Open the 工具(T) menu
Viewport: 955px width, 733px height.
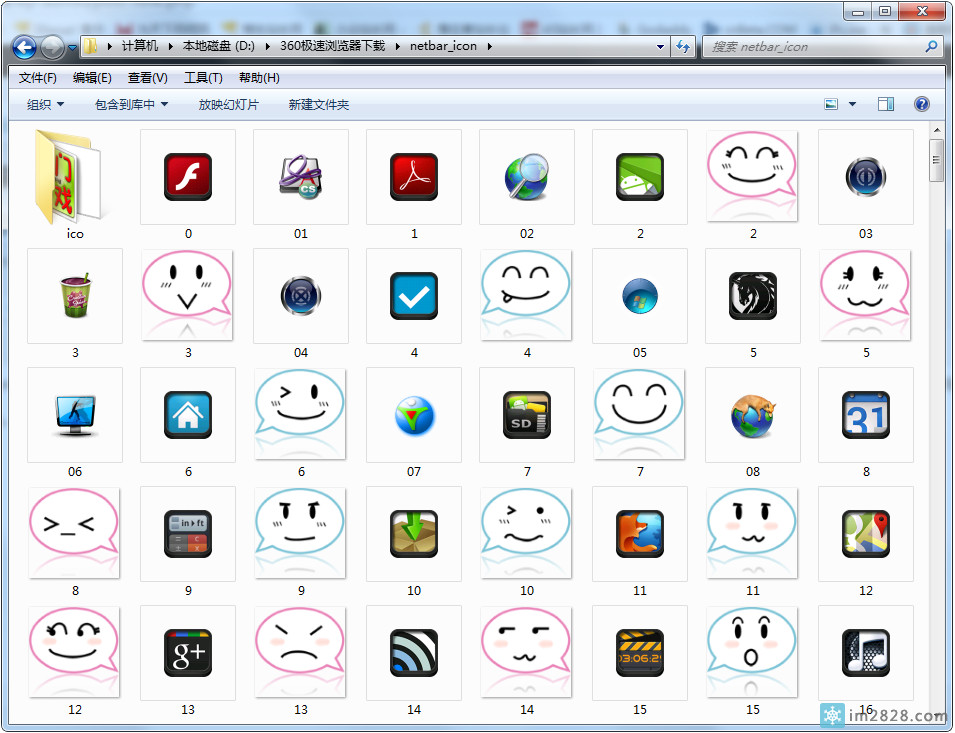click(203, 78)
